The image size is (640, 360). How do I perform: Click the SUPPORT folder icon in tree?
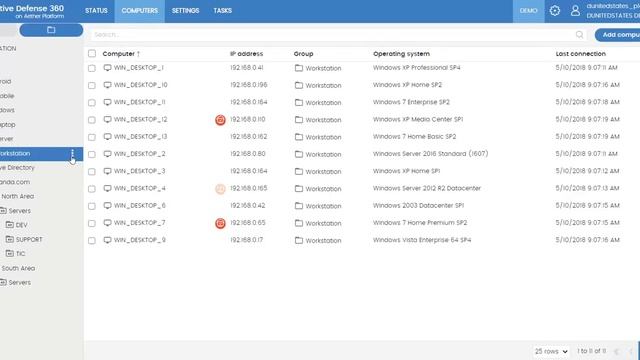10,239
